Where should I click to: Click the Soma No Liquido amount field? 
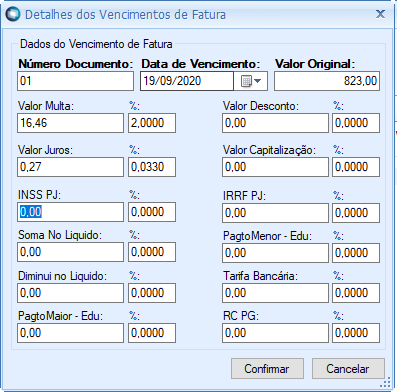pyautogui.click(x=70, y=252)
